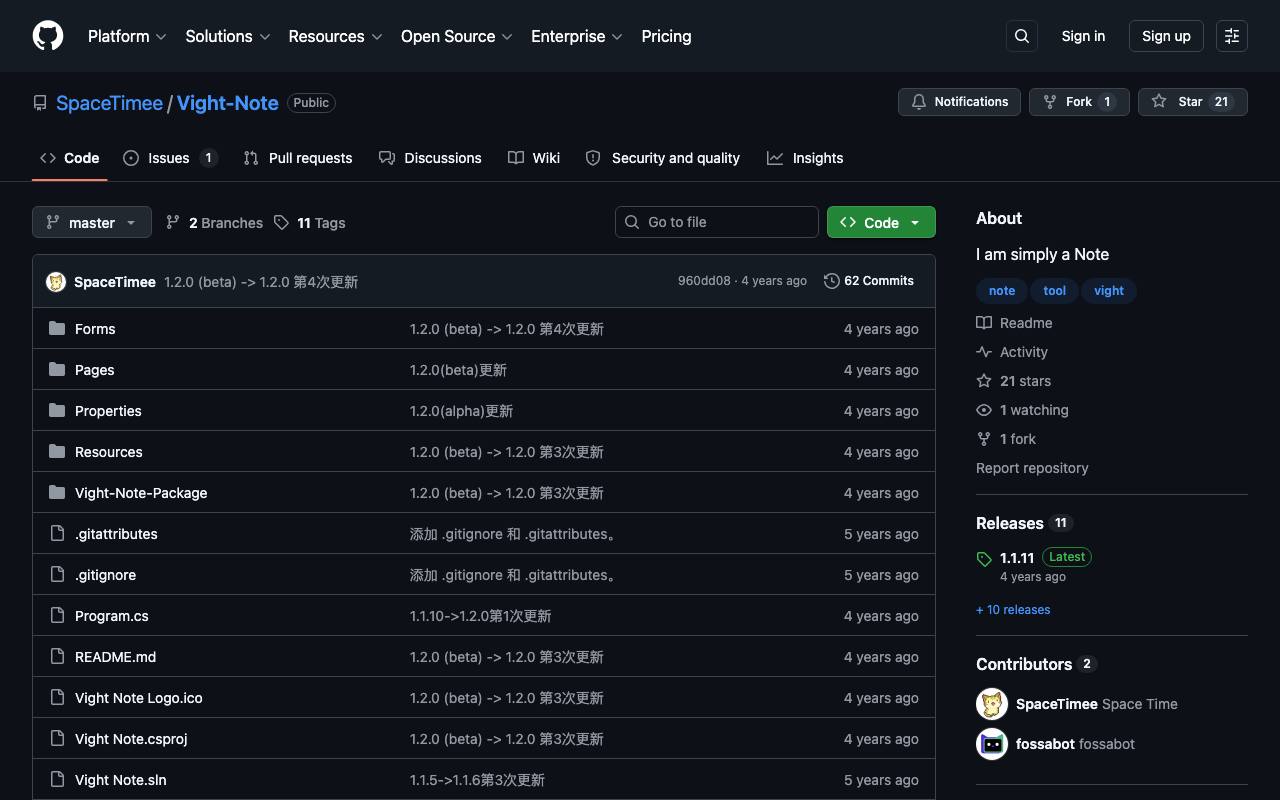
Task: Click the SpaceTimee contributor avatar
Action: (x=992, y=704)
